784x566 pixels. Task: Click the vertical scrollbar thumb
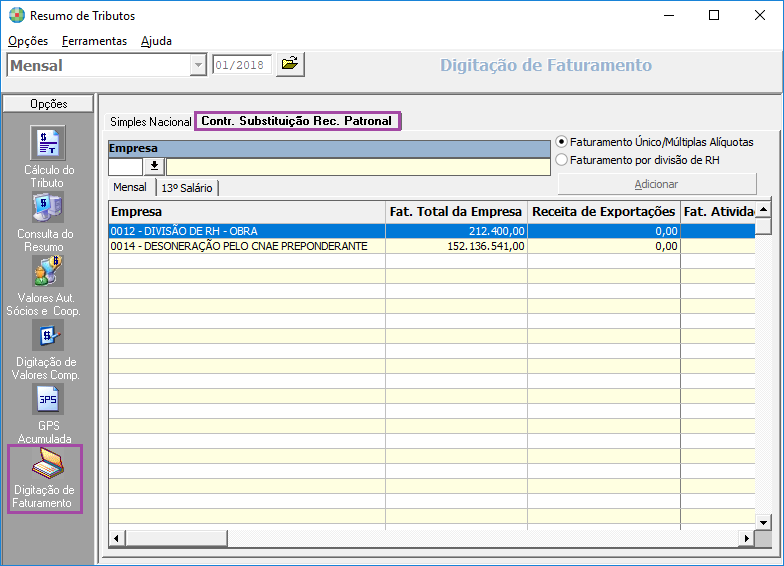763,226
